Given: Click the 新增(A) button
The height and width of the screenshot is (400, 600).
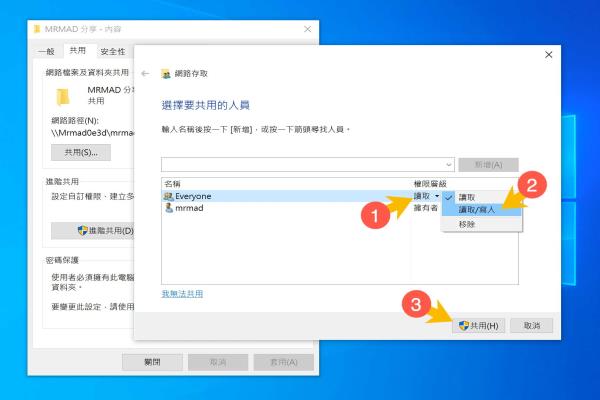Looking at the screenshot, I should (488, 165).
